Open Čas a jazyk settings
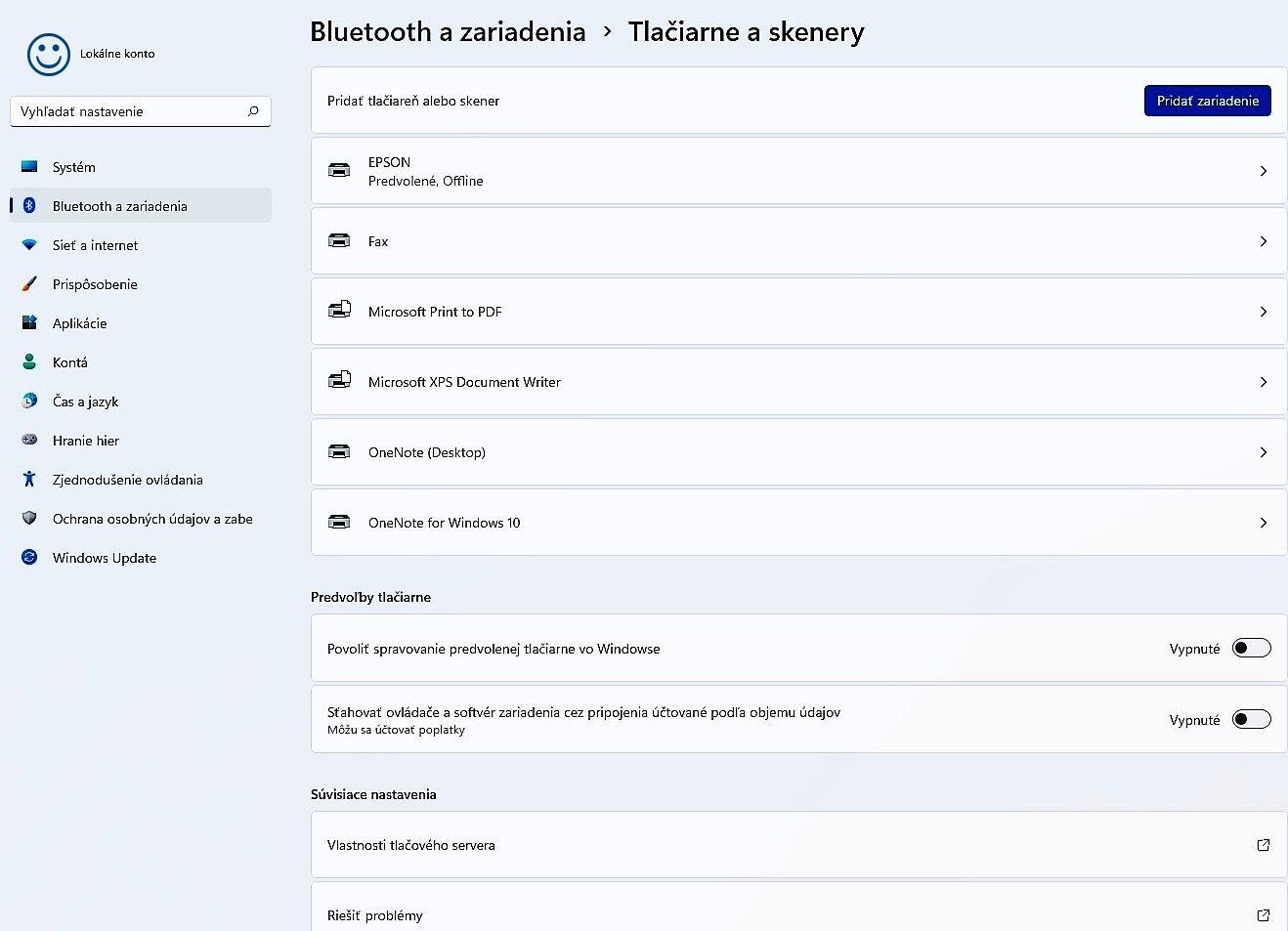This screenshot has width=1288, height=931. click(141, 402)
